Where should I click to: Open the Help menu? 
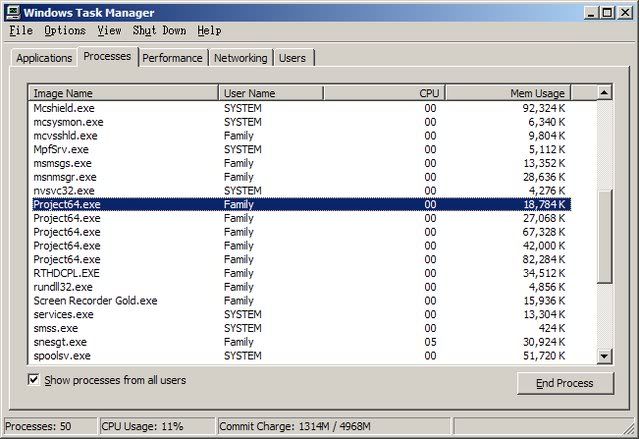click(x=209, y=31)
